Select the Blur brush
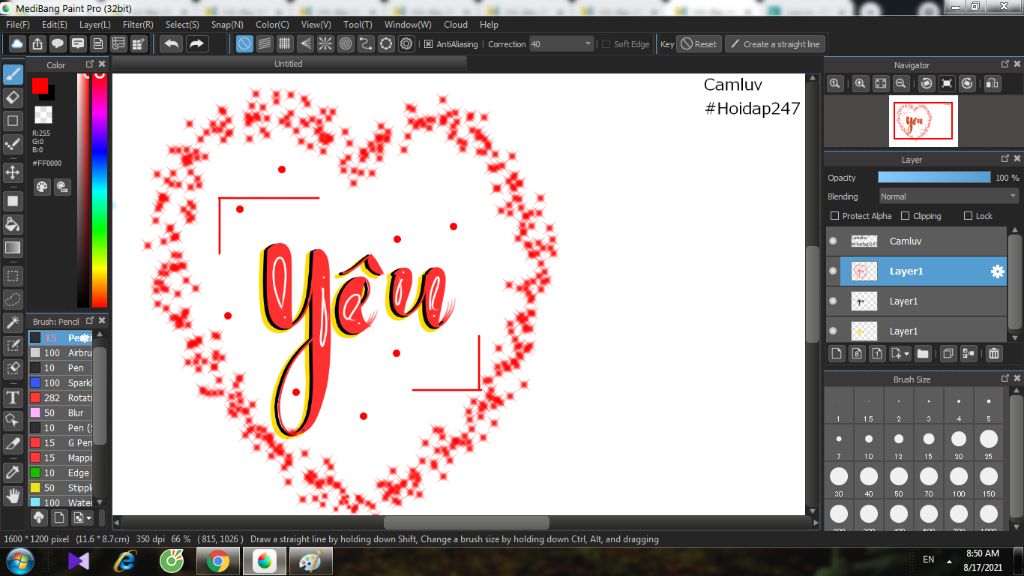The height and width of the screenshot is (576, 1024). (x=62, y=413)
